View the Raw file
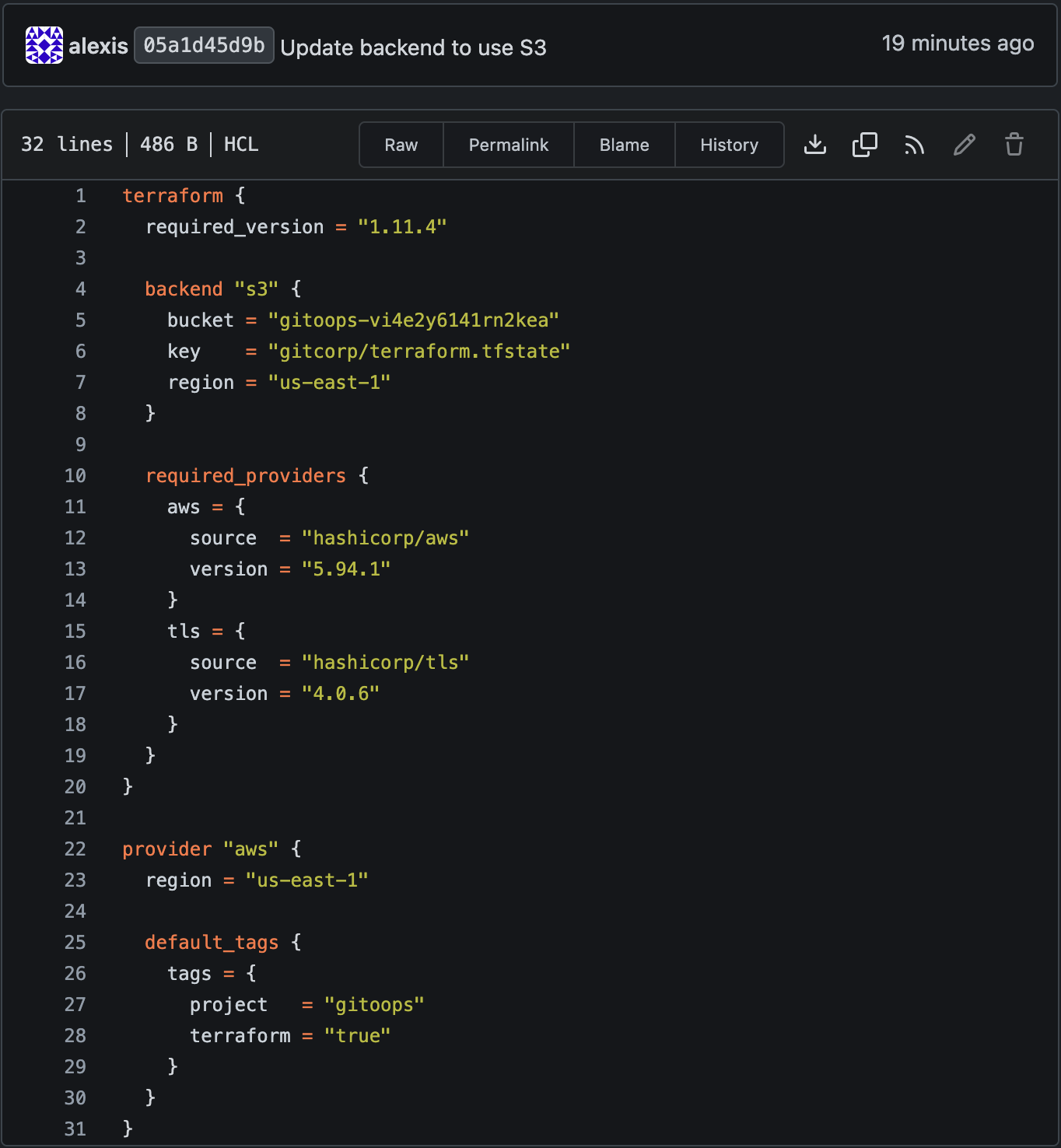This screenshot has width=1061, height=1148. point(401,145)
